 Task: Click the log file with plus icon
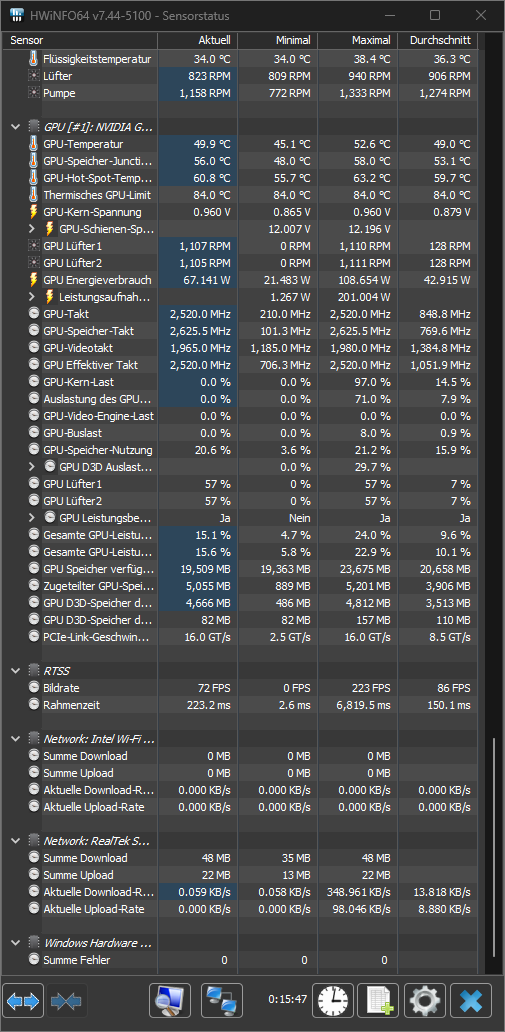click(378, 1001)
